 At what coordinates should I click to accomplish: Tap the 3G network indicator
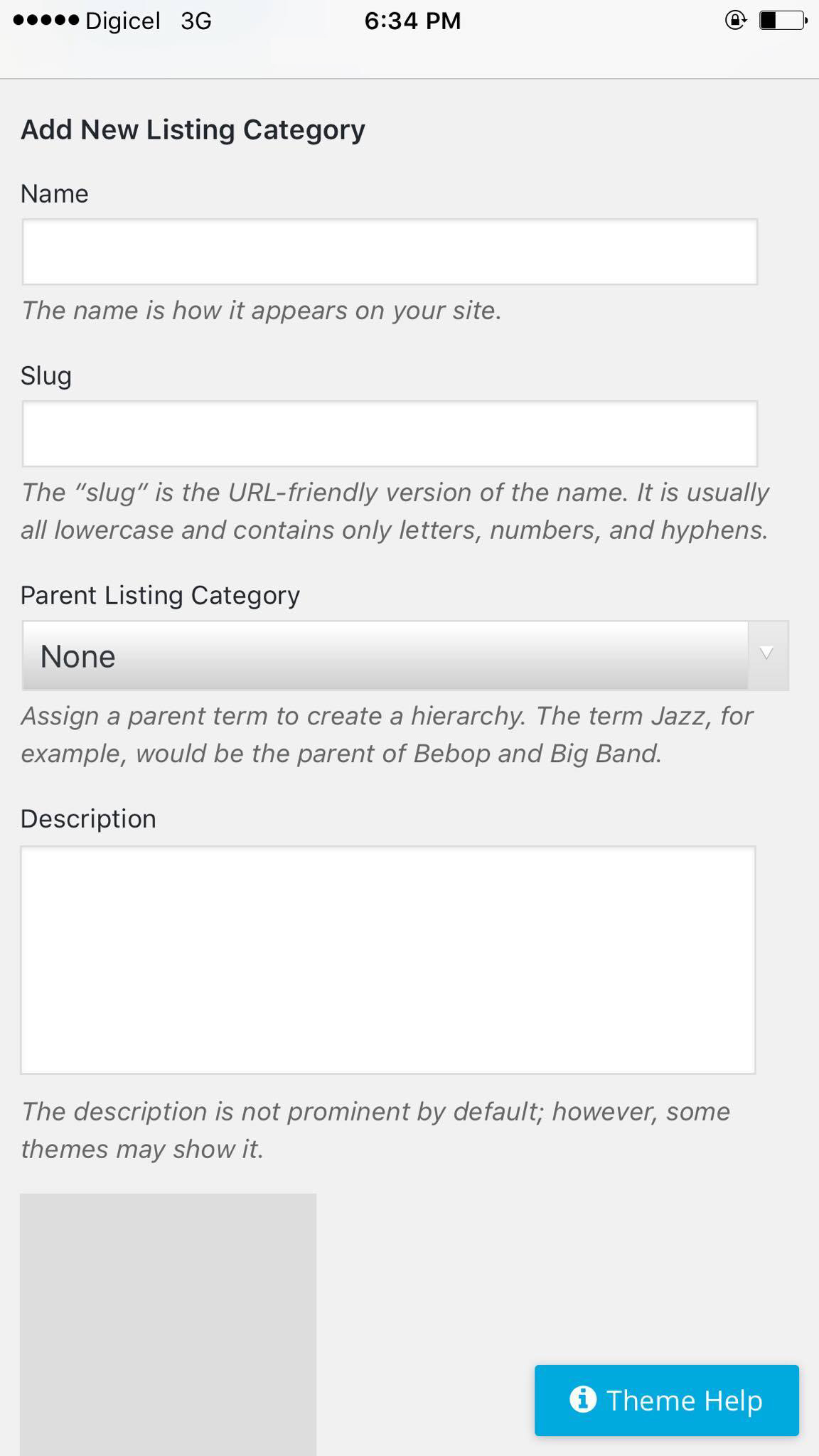(x=196, y=21)
